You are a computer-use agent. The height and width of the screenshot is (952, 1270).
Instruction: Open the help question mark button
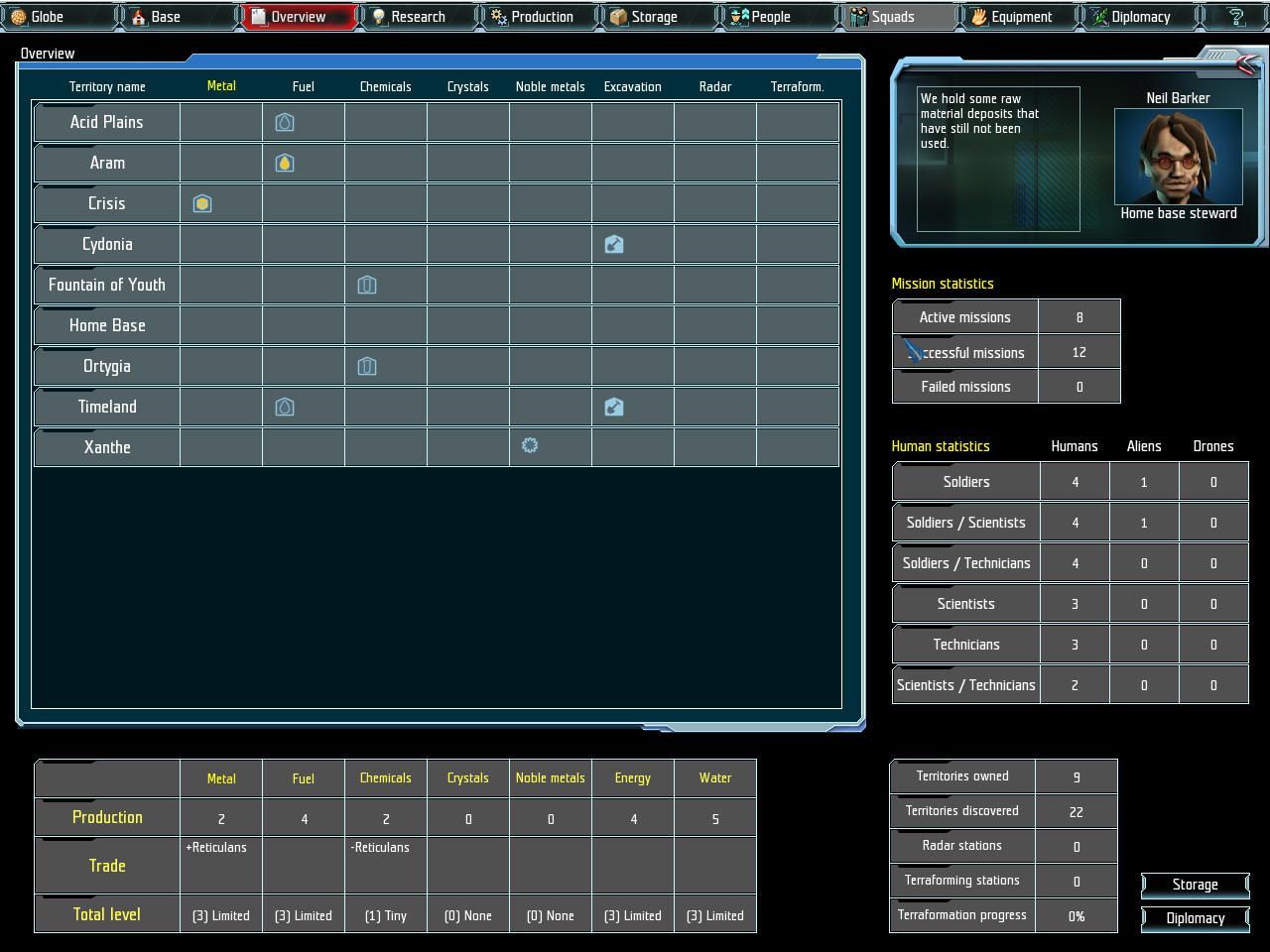tap(1236, 17)
